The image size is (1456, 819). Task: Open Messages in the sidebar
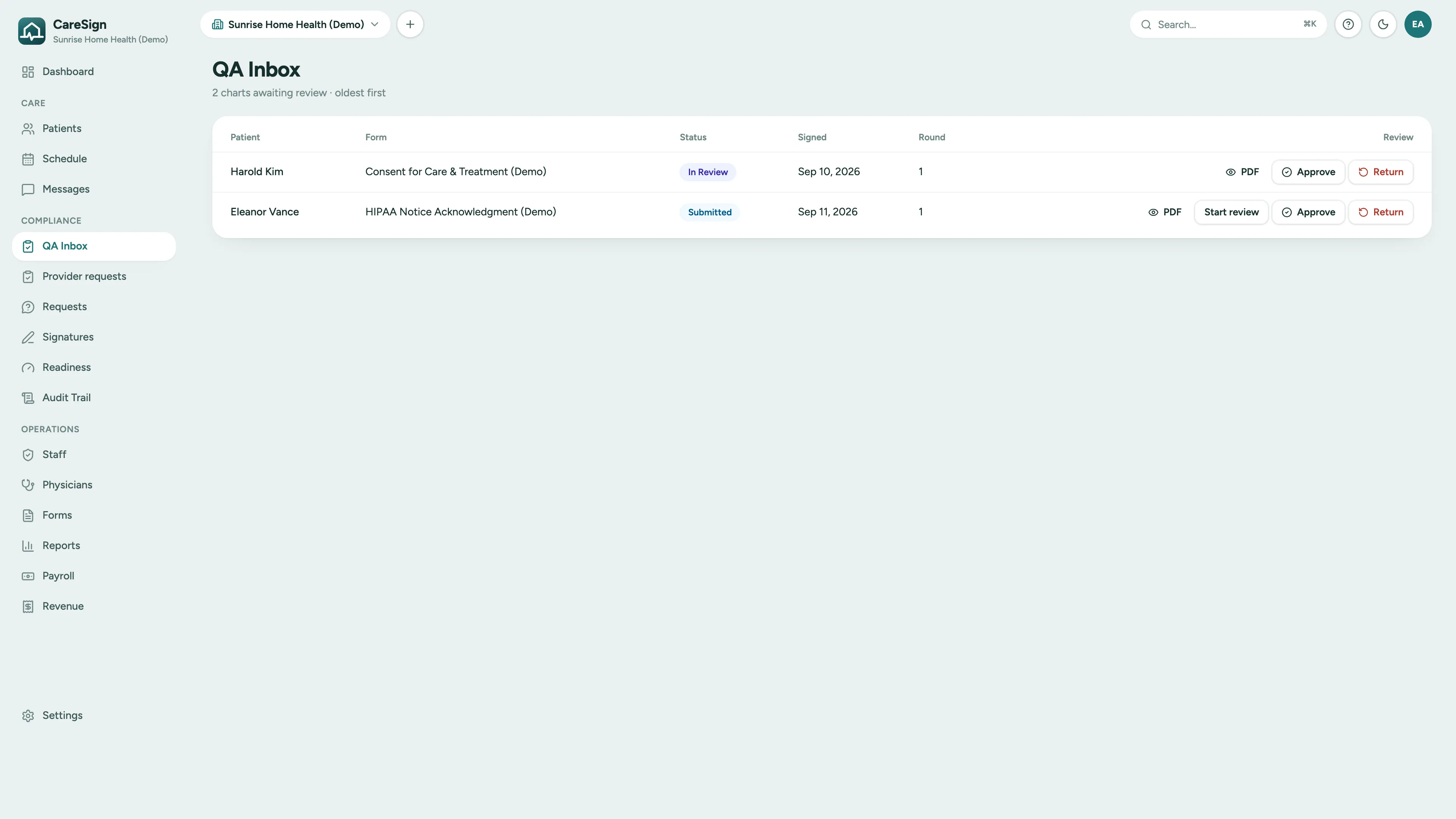tap(94, 189)
